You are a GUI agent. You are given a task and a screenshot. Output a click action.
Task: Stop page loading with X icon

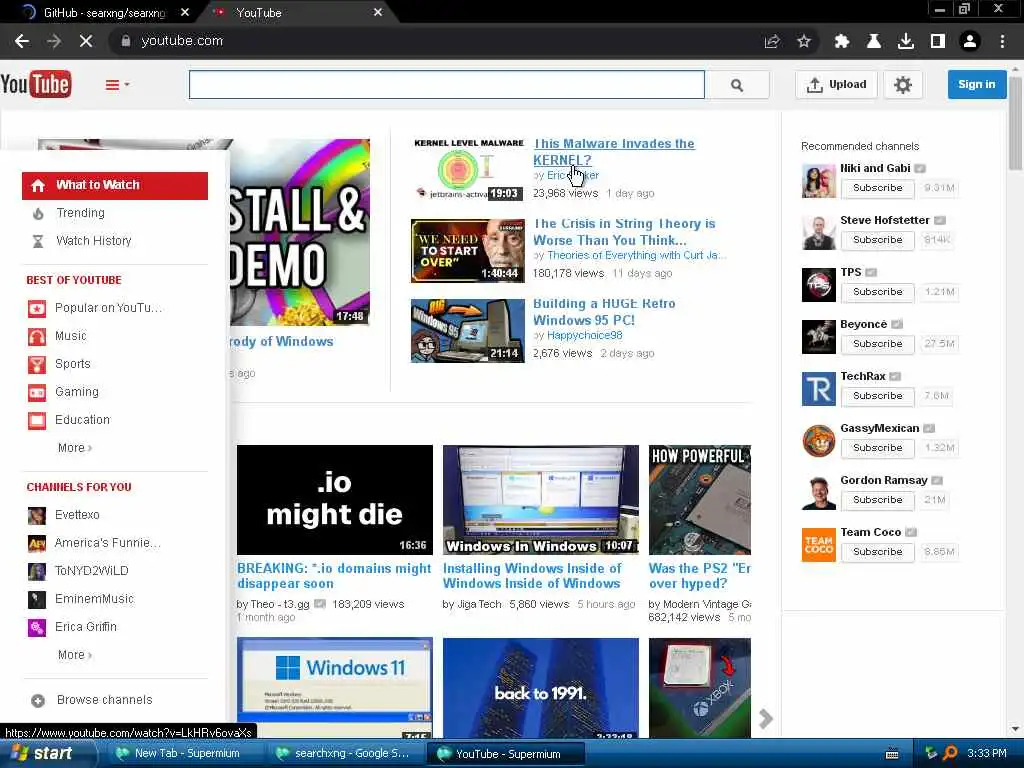pos(86,41)
